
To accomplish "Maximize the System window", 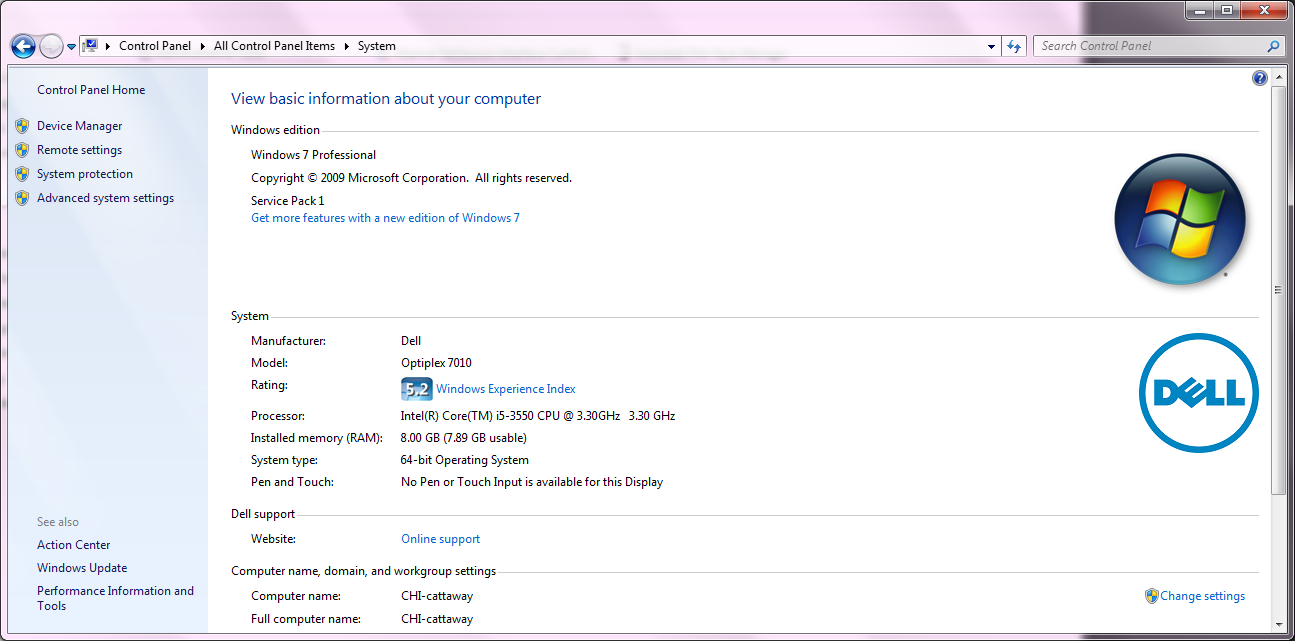I will (x=1226, y=9).
